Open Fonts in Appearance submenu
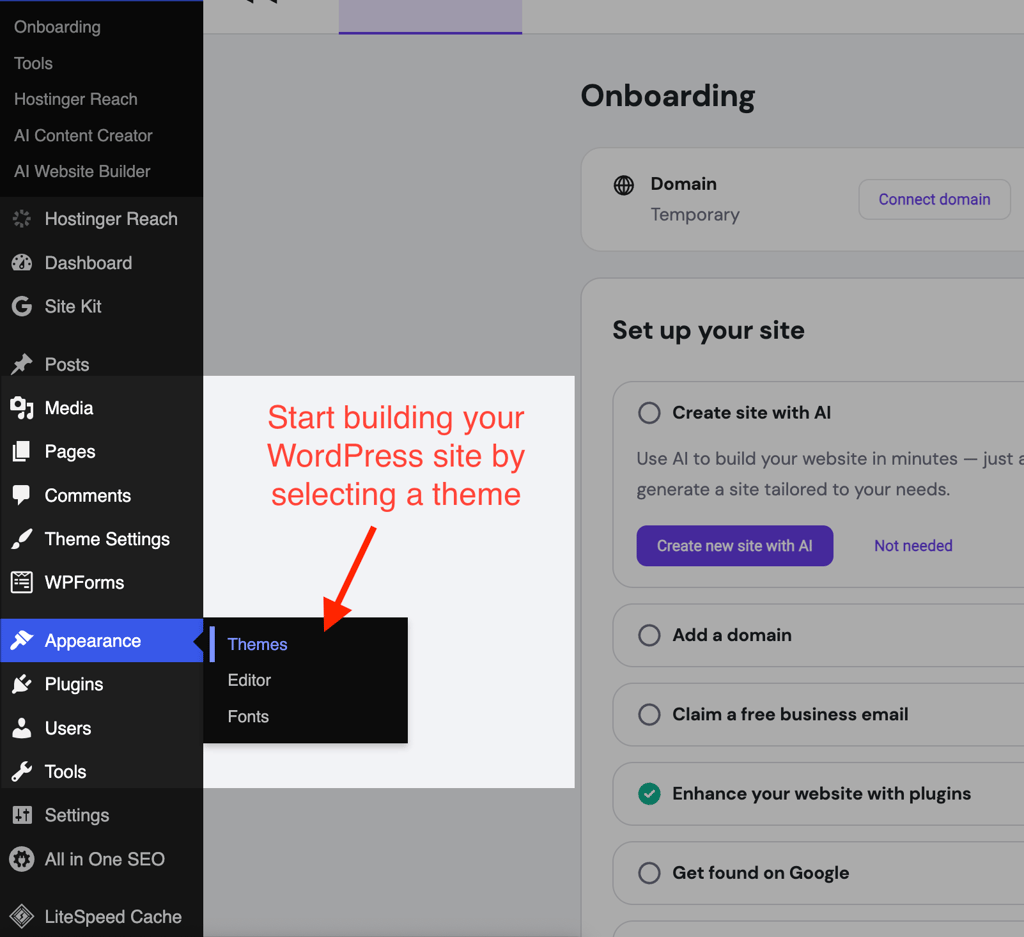Image resolution: width=1024 pixels, height=937 pixels. [x=248, y=716]
